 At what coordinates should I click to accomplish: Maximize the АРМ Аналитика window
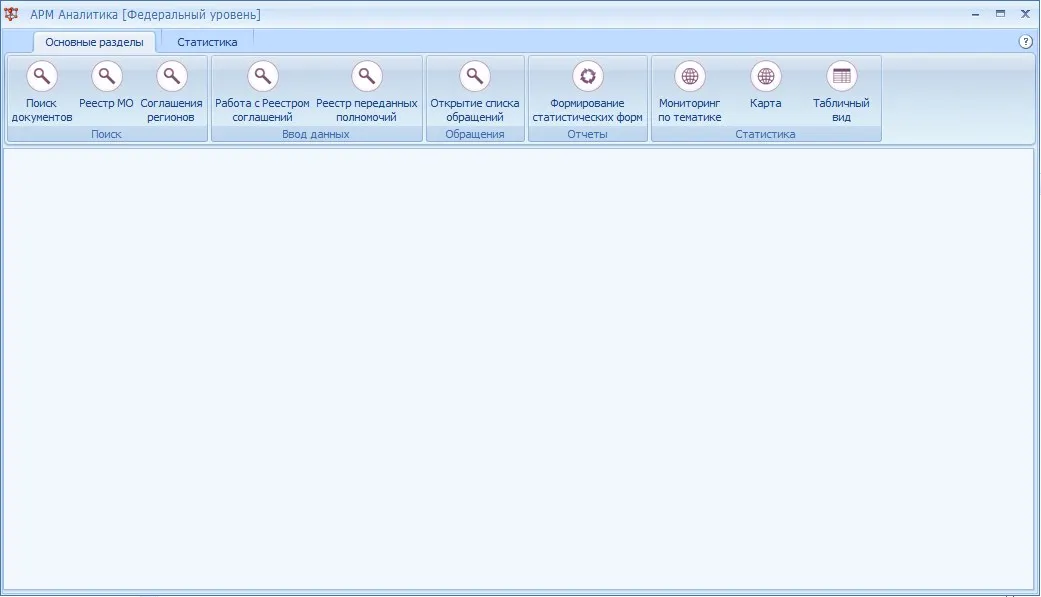[1000, 14]
